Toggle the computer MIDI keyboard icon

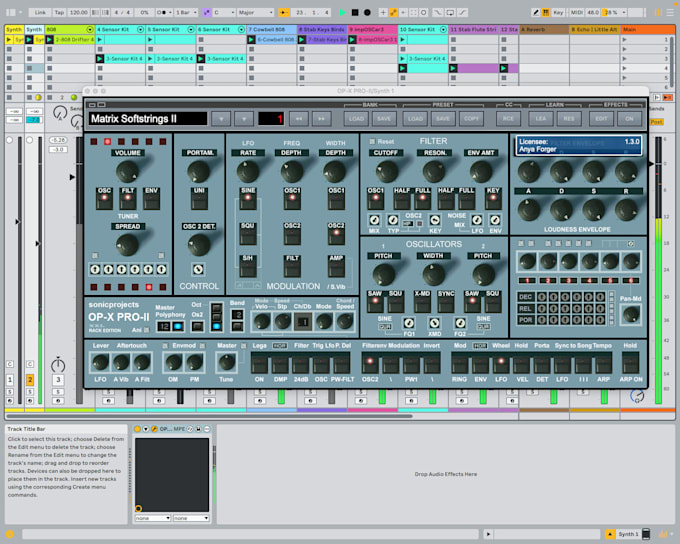click(x=546, y=13)
